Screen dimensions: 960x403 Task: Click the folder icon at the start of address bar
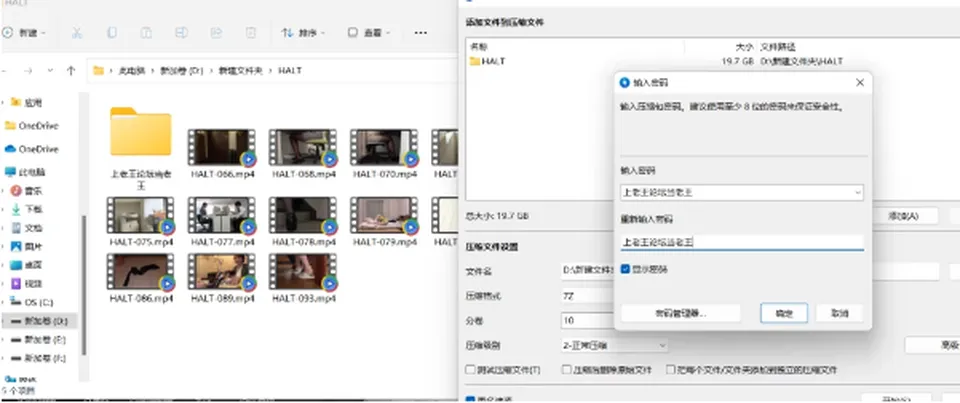[98, 70]
